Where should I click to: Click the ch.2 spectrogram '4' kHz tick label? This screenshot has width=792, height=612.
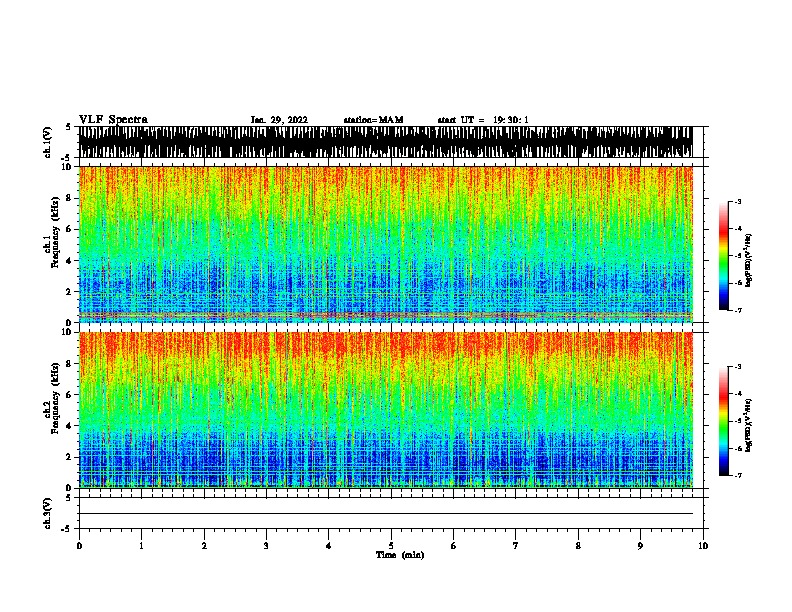70,426
